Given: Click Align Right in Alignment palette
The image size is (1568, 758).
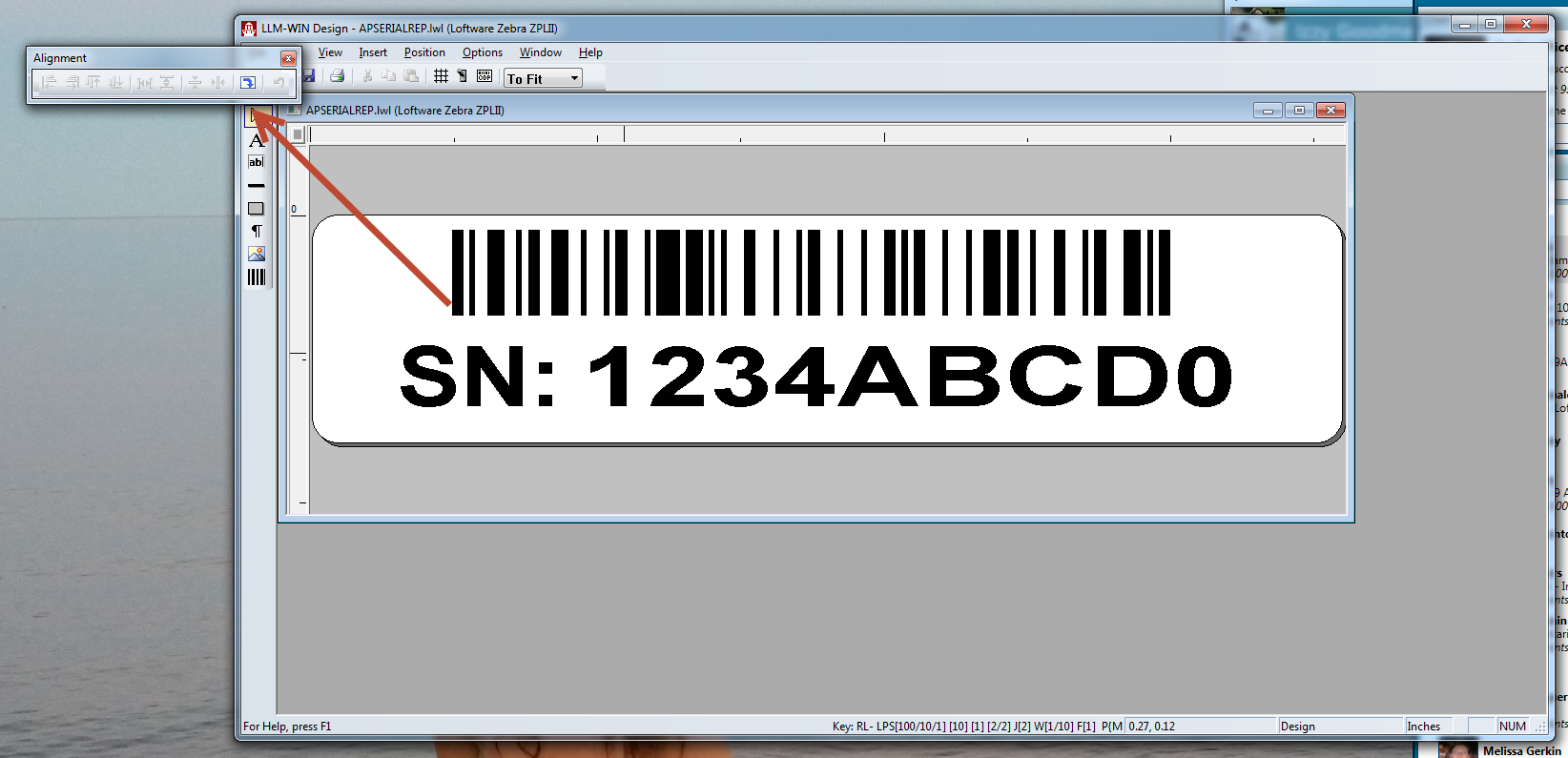Looking at the screenshot, I should [72, 83].
